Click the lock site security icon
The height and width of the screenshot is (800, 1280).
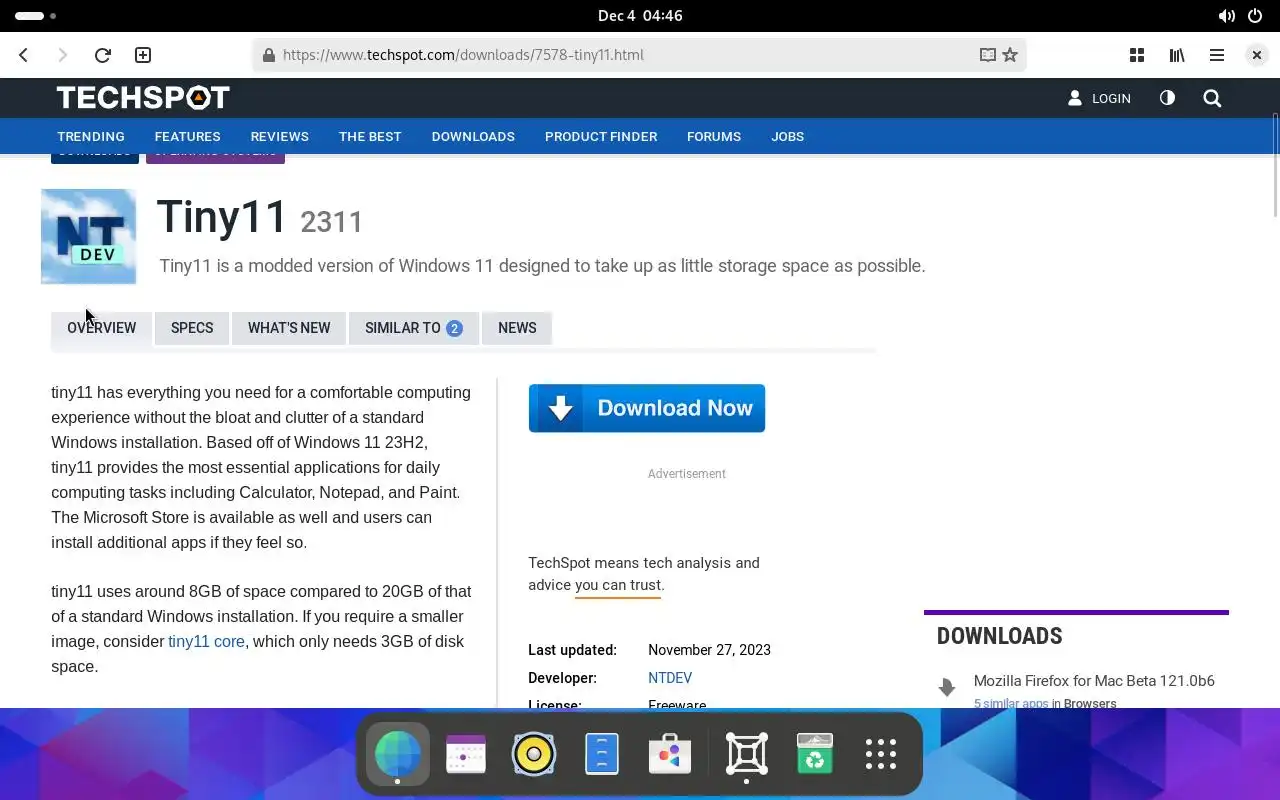268,55
